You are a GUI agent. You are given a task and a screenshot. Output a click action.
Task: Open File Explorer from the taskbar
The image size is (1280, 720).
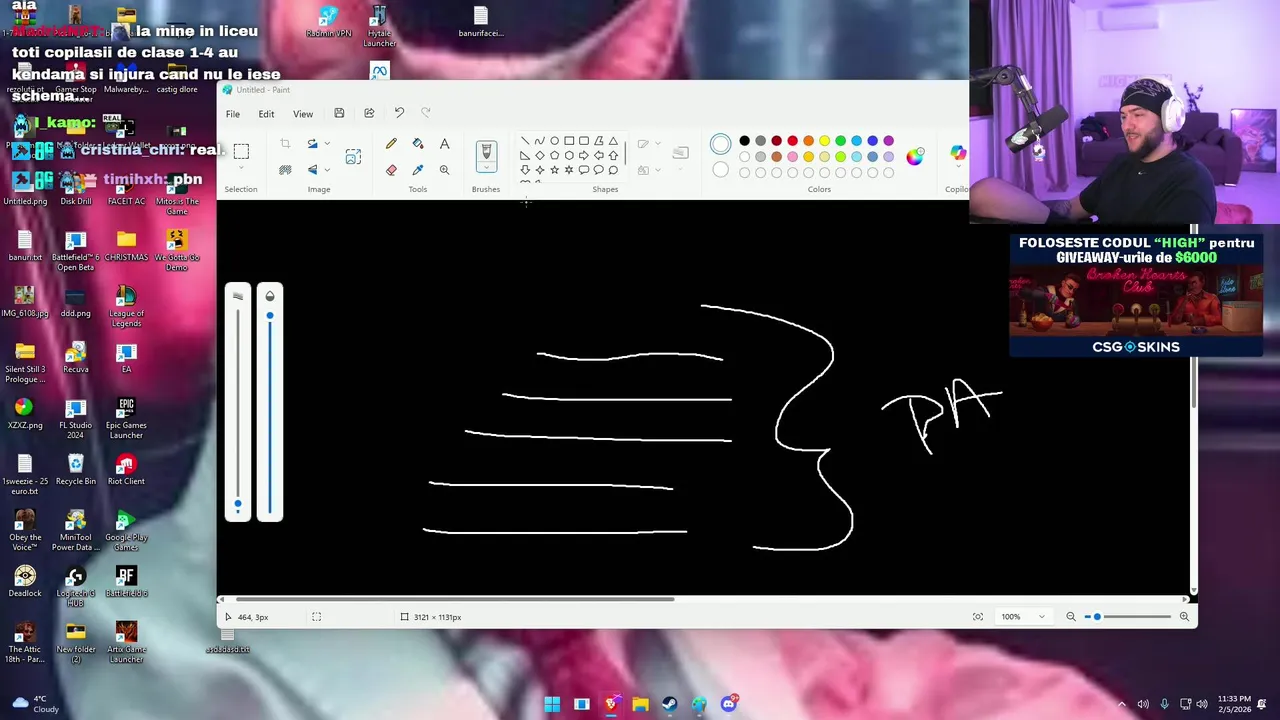640,704
